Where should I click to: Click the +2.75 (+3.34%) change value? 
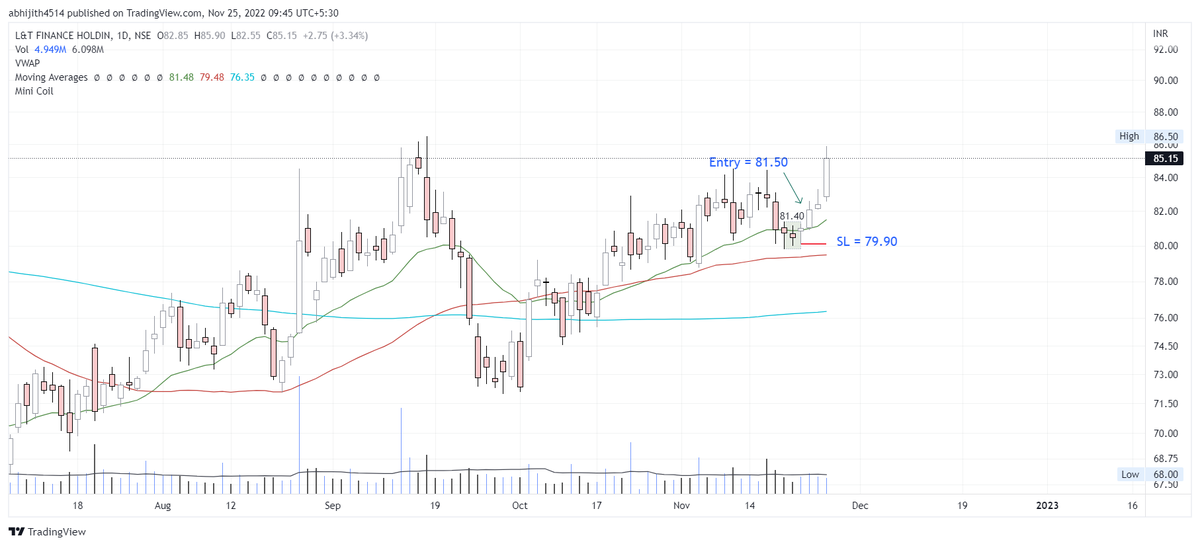pyautogui.click(x=334, y=35)
